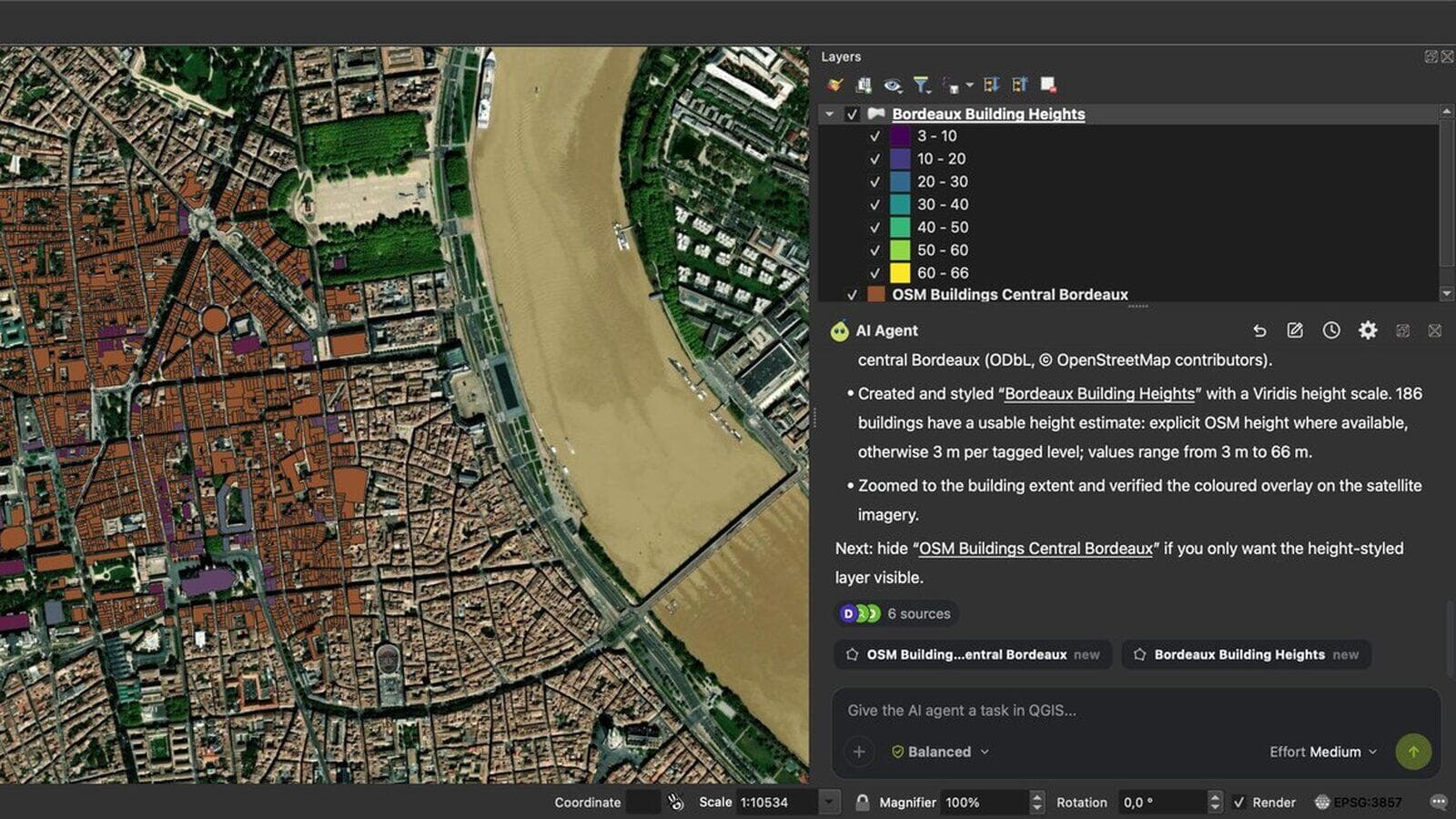This screenshot has width=1456, height=819.
Task: Open dropdown arrow next to filter by expression
Action: 969,86
